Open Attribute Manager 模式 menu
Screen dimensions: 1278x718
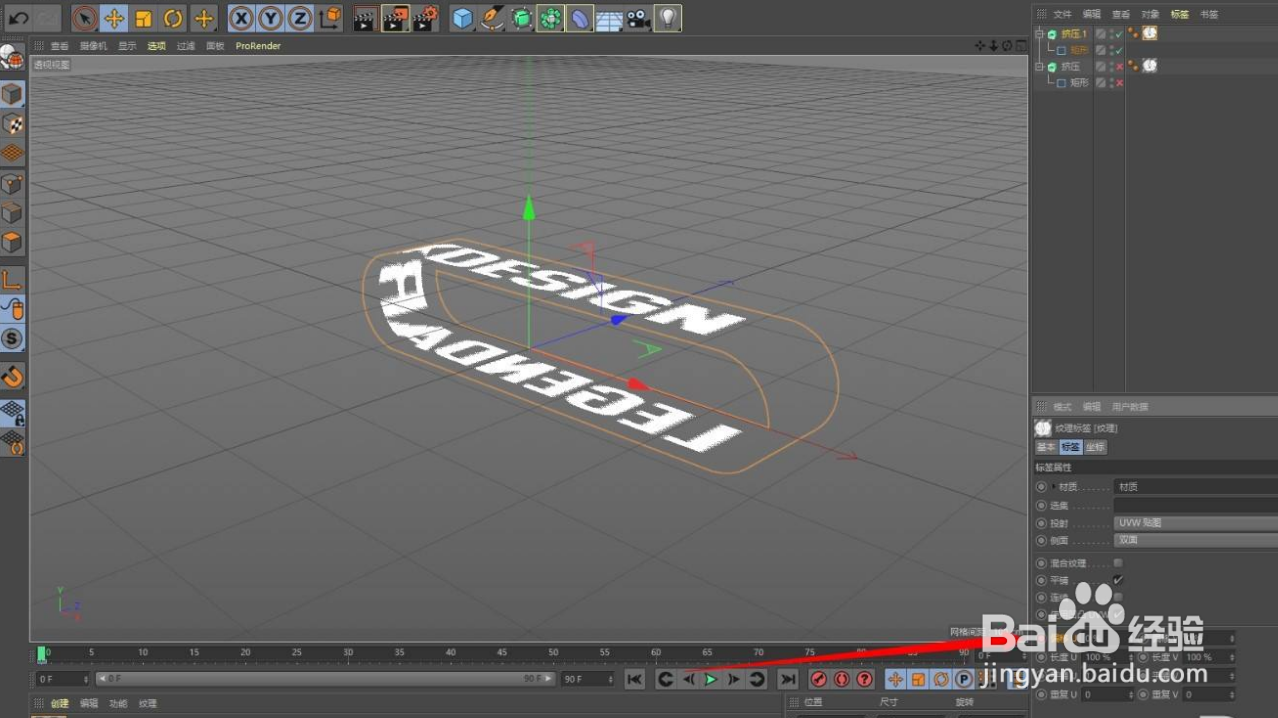(1062, 407)
